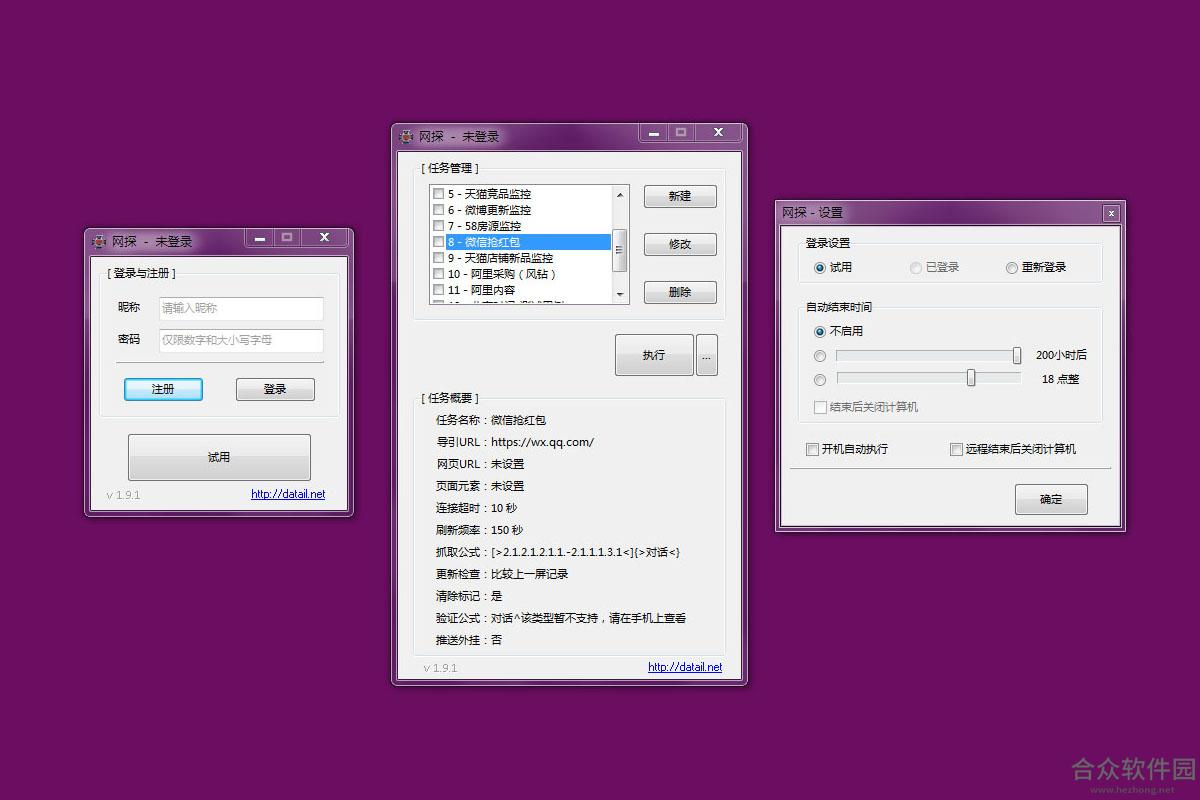Click the 确定 confirm button in settings
The height and width of the screenshot is (800, 1200).
coord(1051,499)
